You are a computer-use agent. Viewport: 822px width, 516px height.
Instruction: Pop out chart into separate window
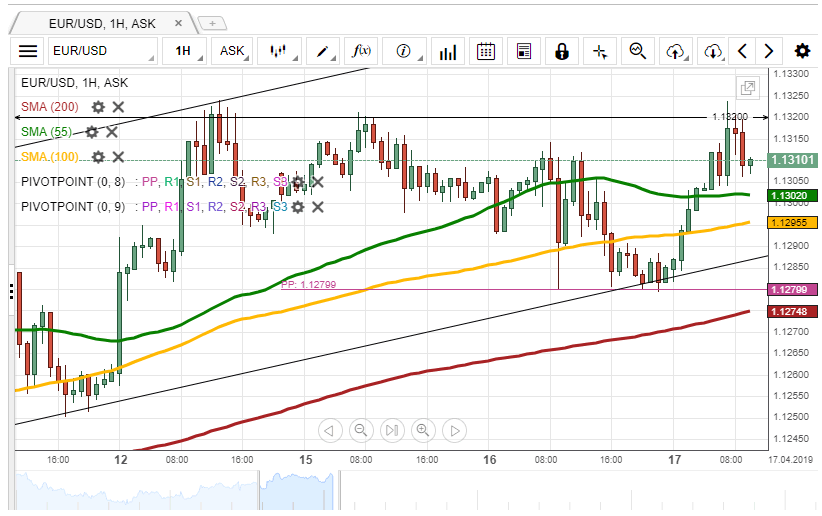coord(747,88)
